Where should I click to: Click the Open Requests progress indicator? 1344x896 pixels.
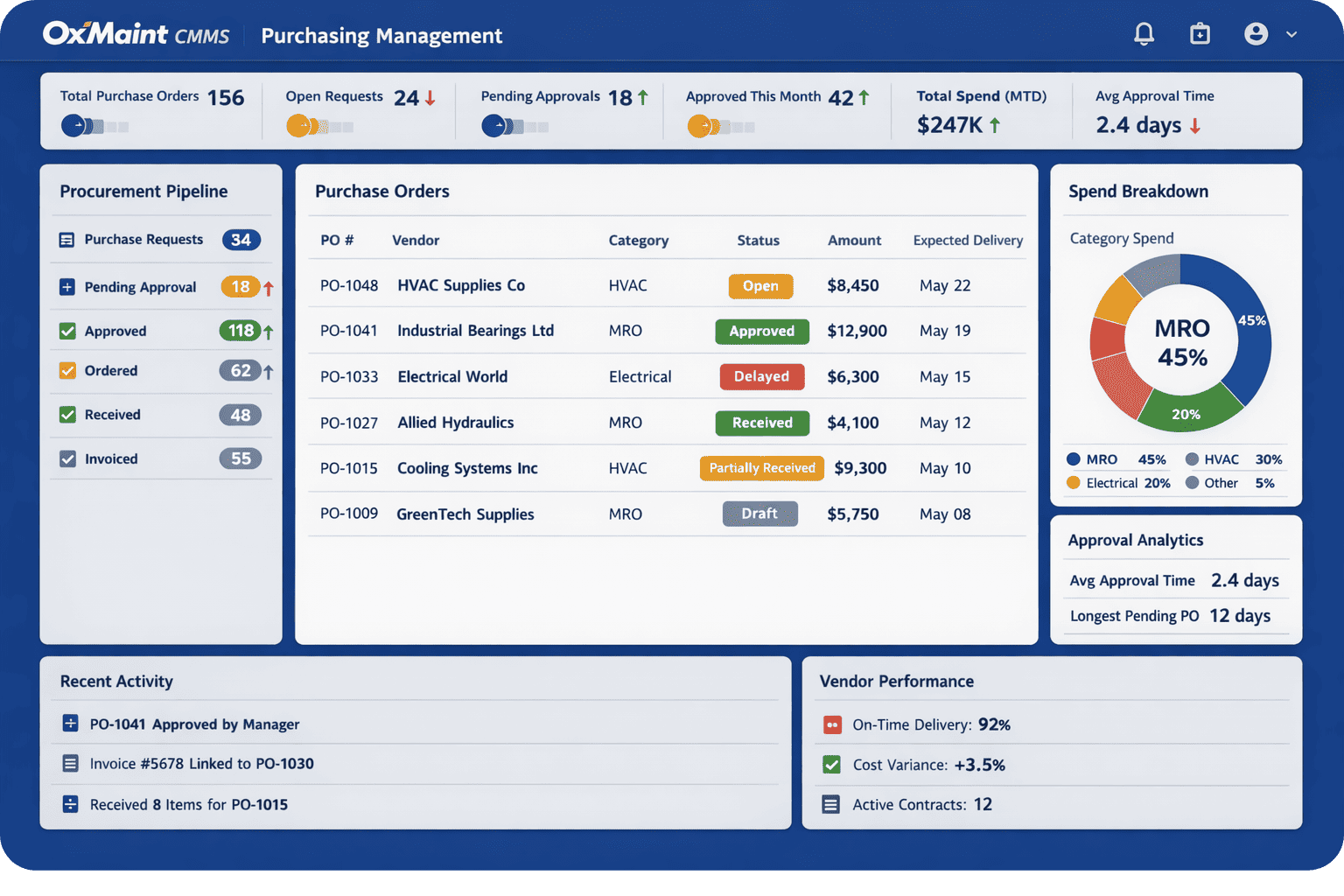pos(319,127)
